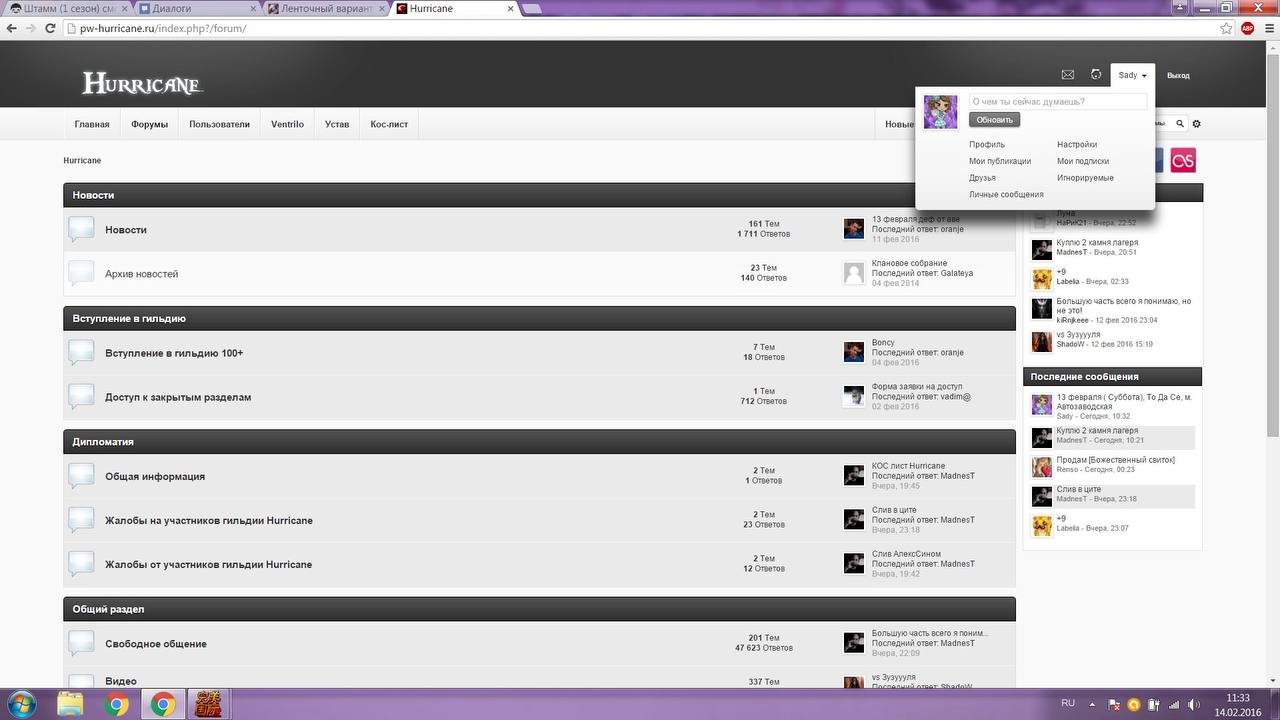1280x720 pixels.
Task: Open the advanced search gear icon
Action: (1196, 124)
